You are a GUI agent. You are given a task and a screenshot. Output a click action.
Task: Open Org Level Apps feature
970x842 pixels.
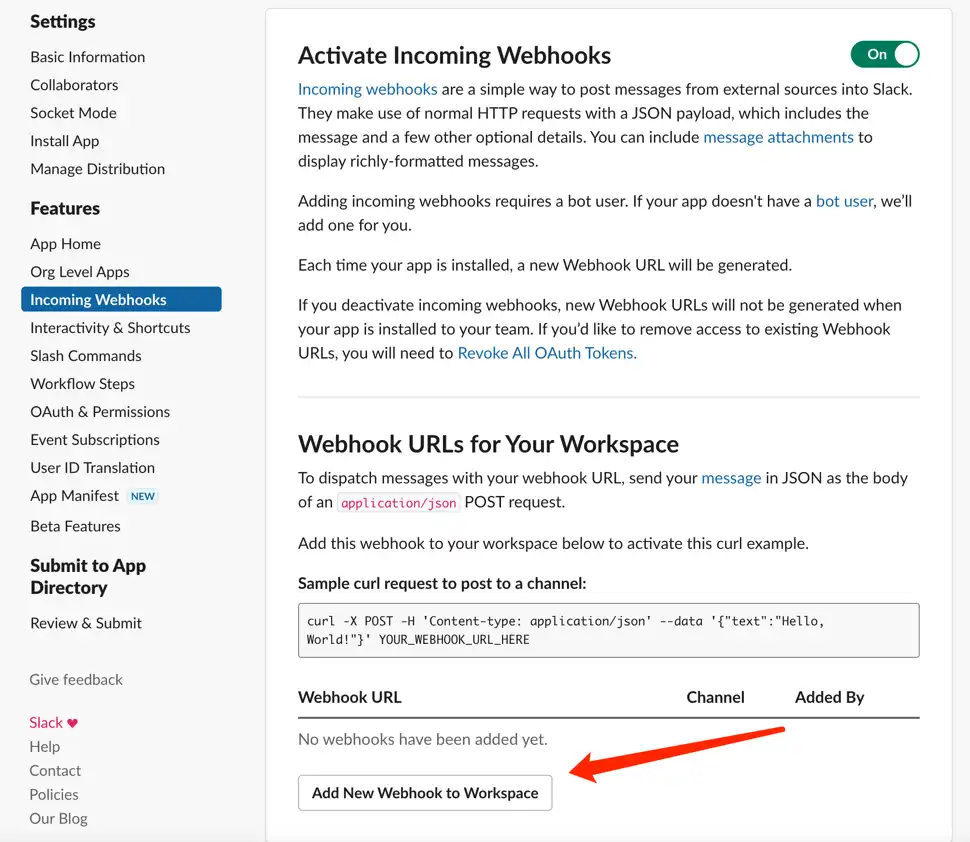click(80, 272)
